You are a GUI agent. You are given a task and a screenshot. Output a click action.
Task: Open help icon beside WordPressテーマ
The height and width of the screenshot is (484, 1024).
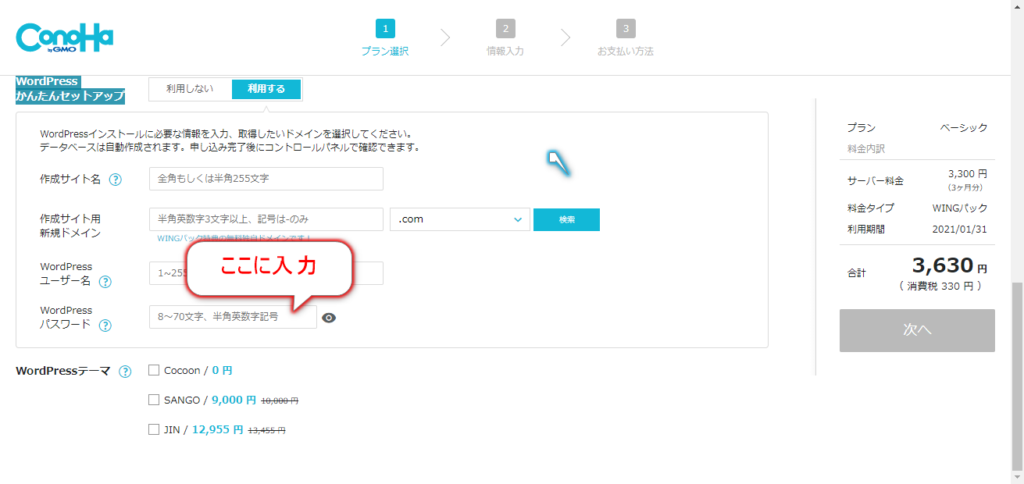[x=125, y=372]
